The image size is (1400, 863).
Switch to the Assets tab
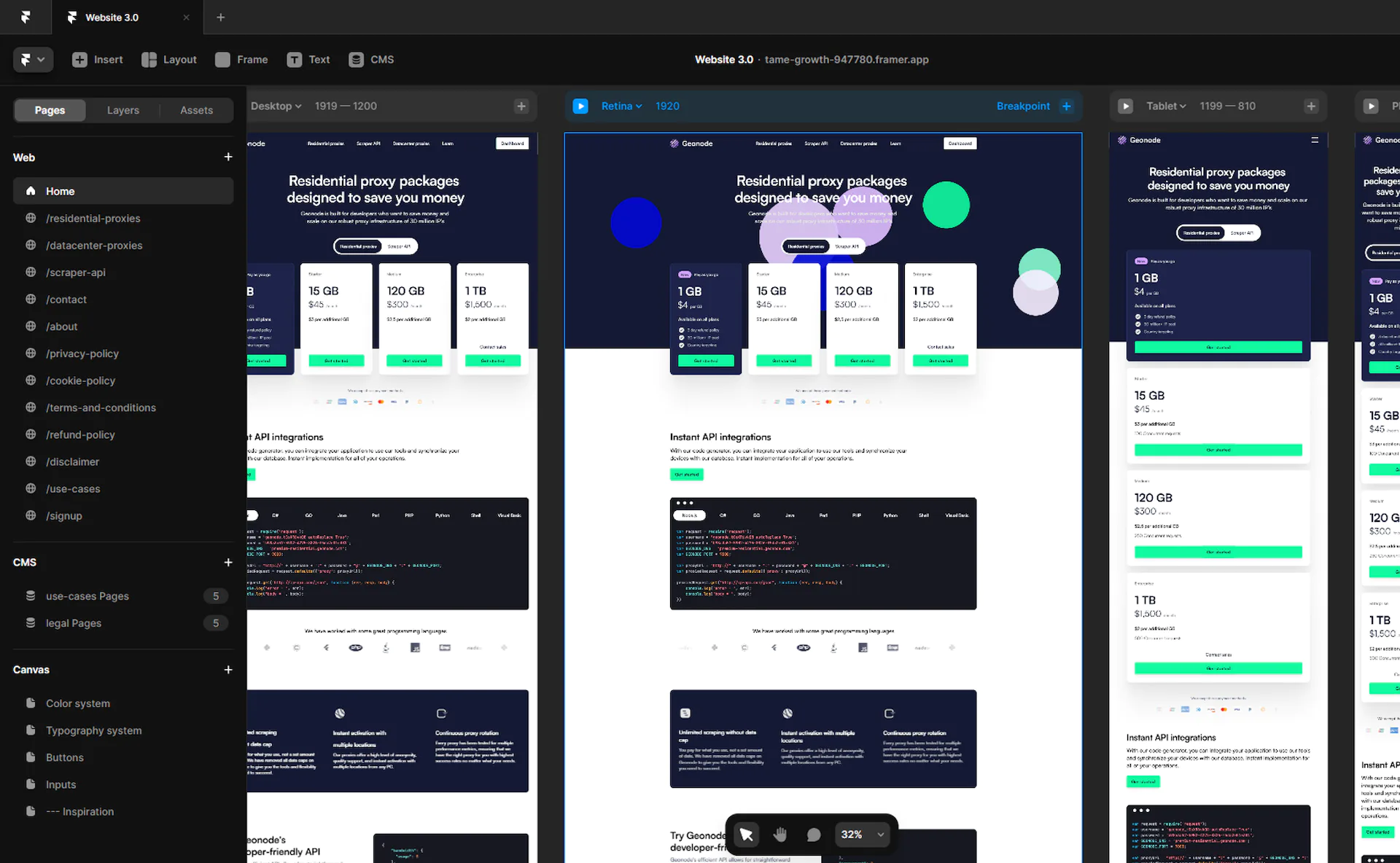click(x=196, y=110)
